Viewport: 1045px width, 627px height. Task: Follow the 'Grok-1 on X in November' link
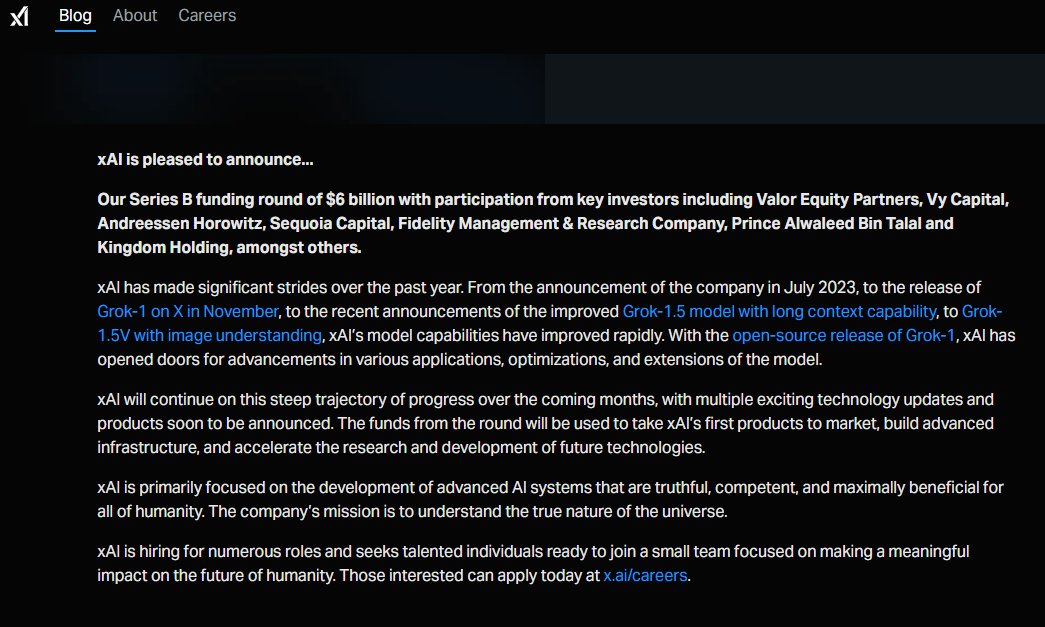[x=187, y=311]
